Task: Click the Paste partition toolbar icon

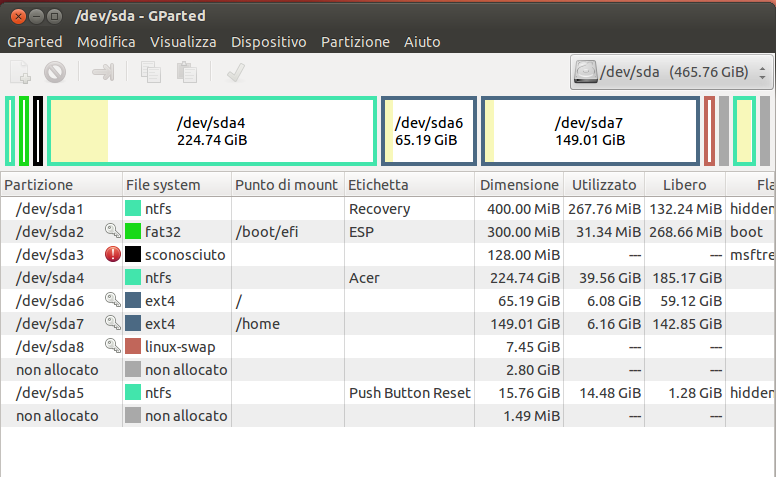Action: pyautogui.click(x=186, y=72)
